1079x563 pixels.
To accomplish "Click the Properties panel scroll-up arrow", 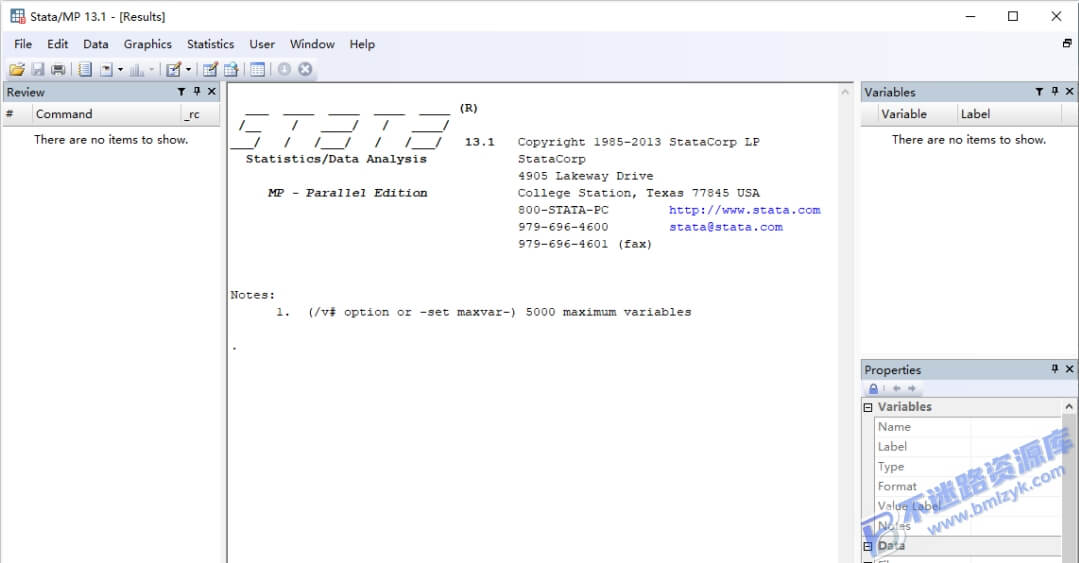I will tap(1069, 407).
